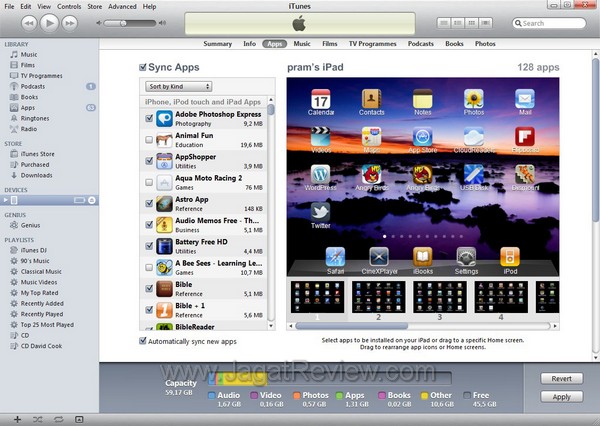
Task: Click the app list scroll down arrow
Action: [271, 326]
